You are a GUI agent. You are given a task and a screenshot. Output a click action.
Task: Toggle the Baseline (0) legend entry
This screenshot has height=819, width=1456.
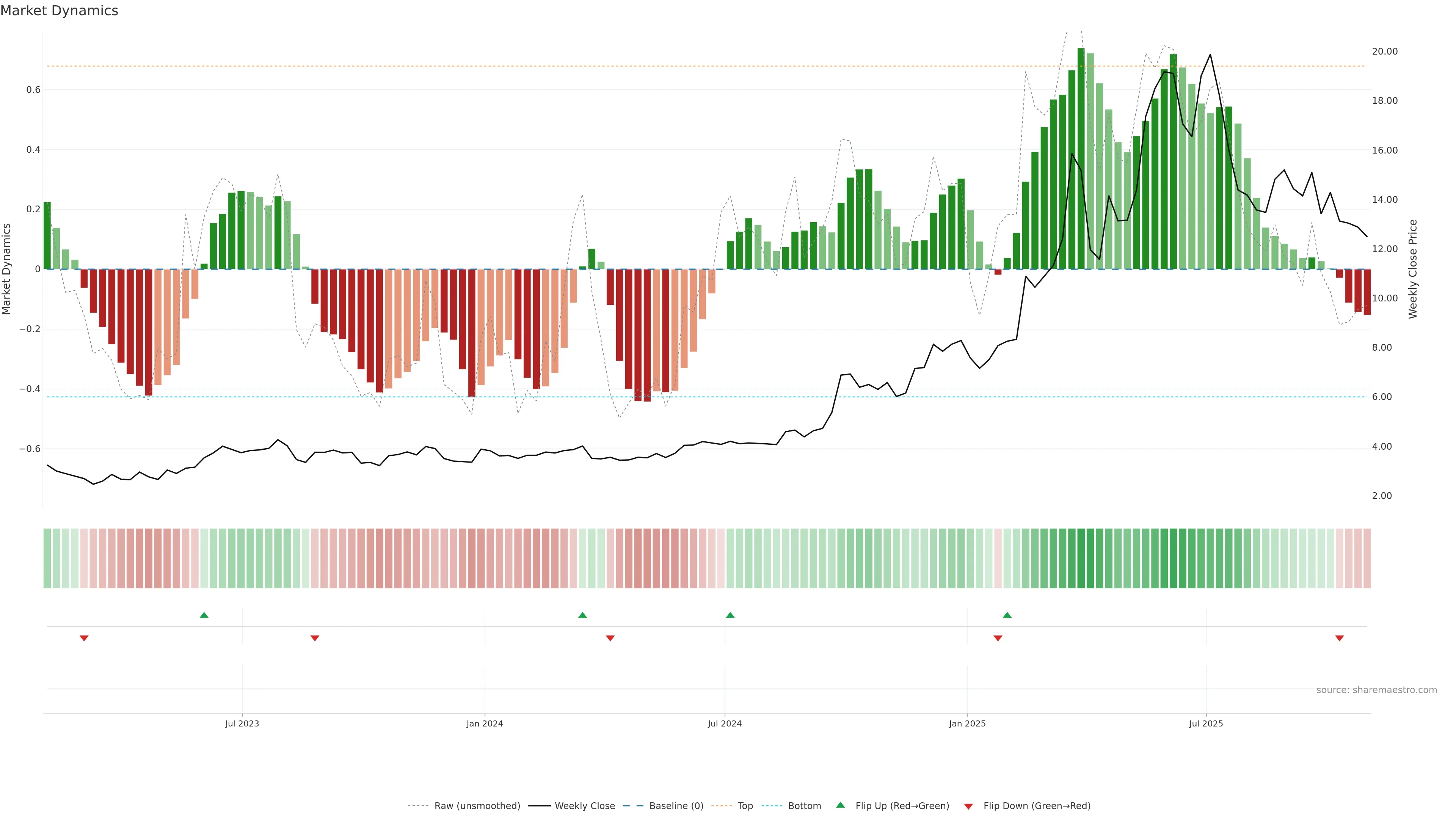tap(676, 806)
